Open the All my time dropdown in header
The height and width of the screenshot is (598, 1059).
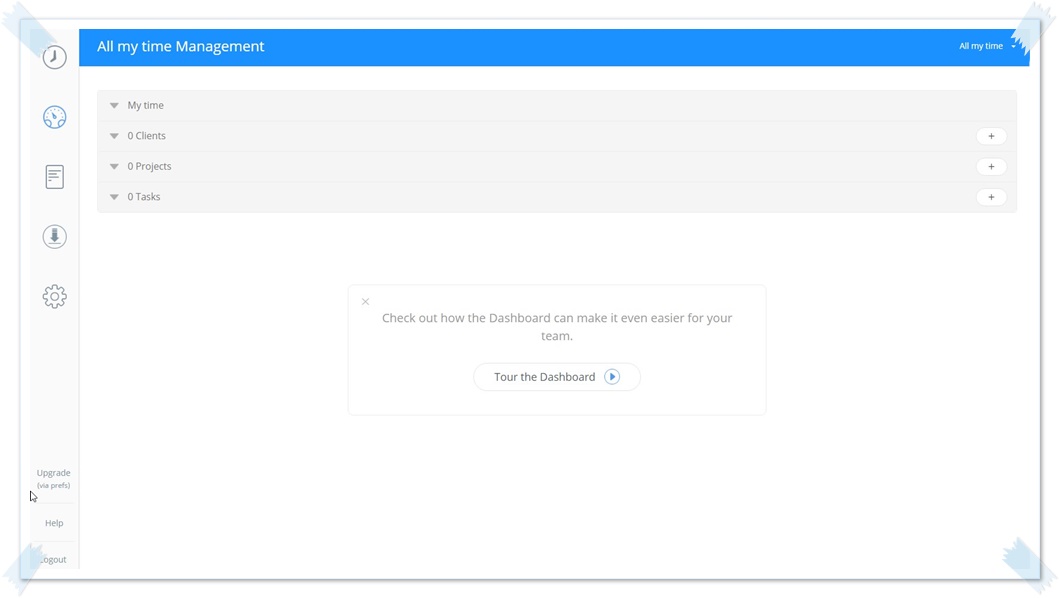[985, 46]
